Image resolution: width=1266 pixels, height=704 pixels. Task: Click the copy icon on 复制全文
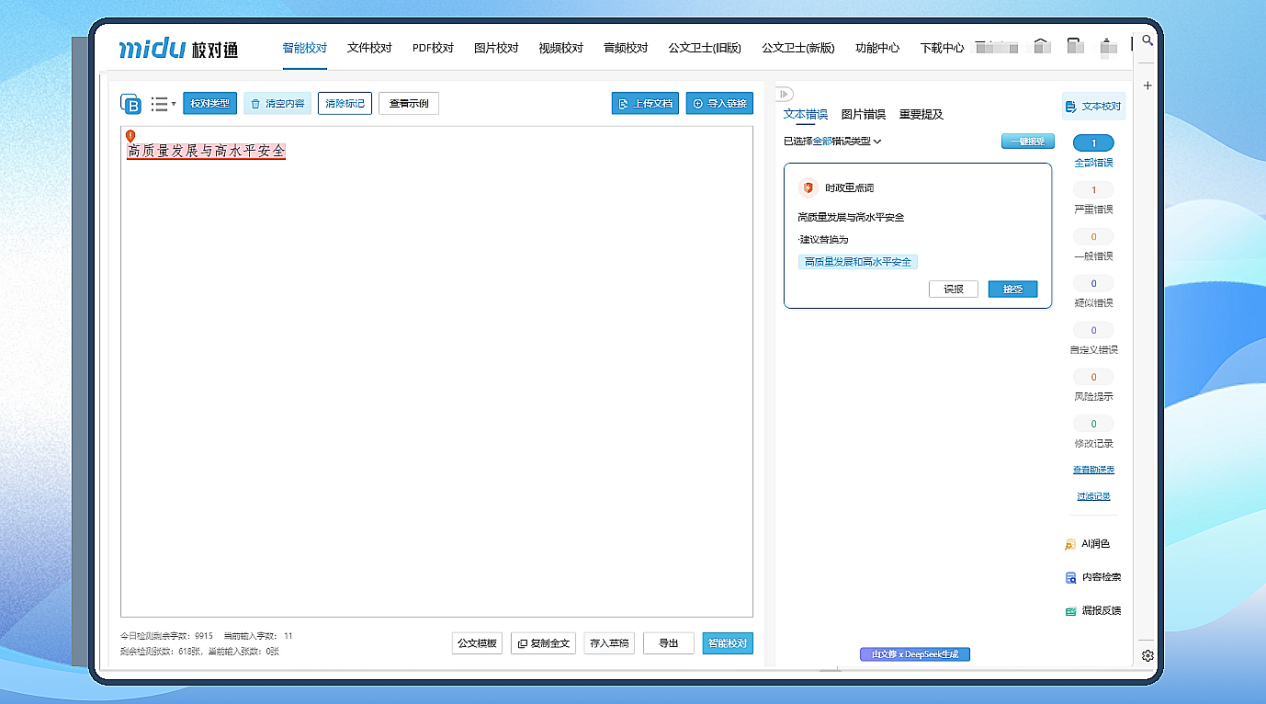click(520, 643)
